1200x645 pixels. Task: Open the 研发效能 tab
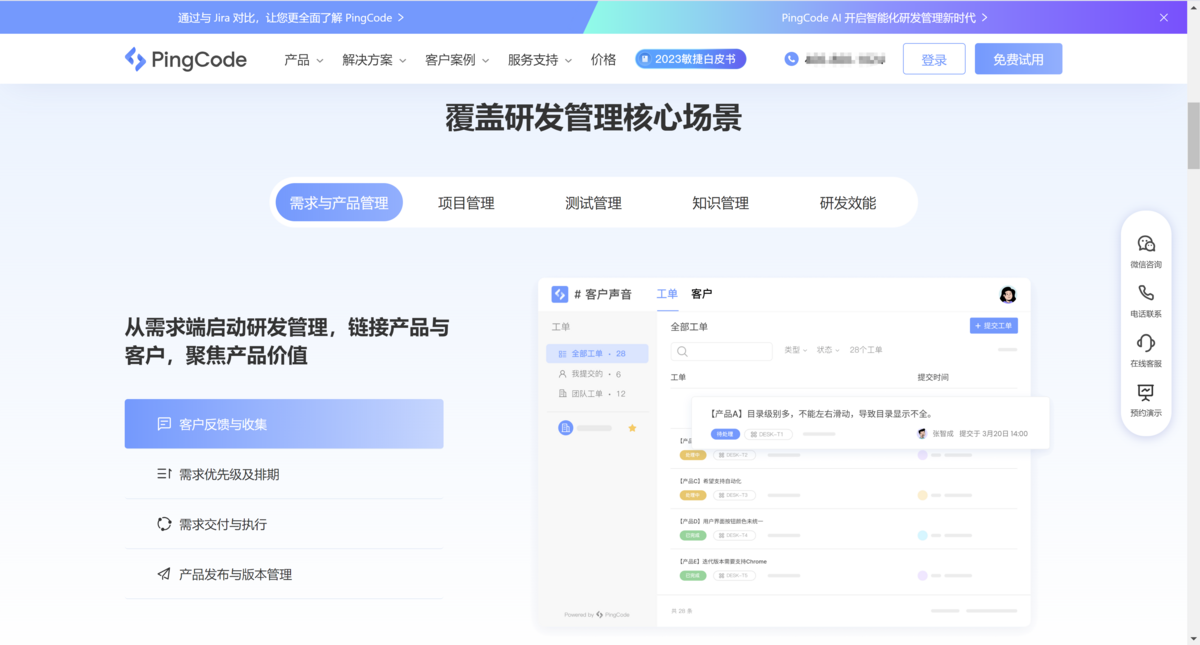pyautogui.click(x=848, y=202)
